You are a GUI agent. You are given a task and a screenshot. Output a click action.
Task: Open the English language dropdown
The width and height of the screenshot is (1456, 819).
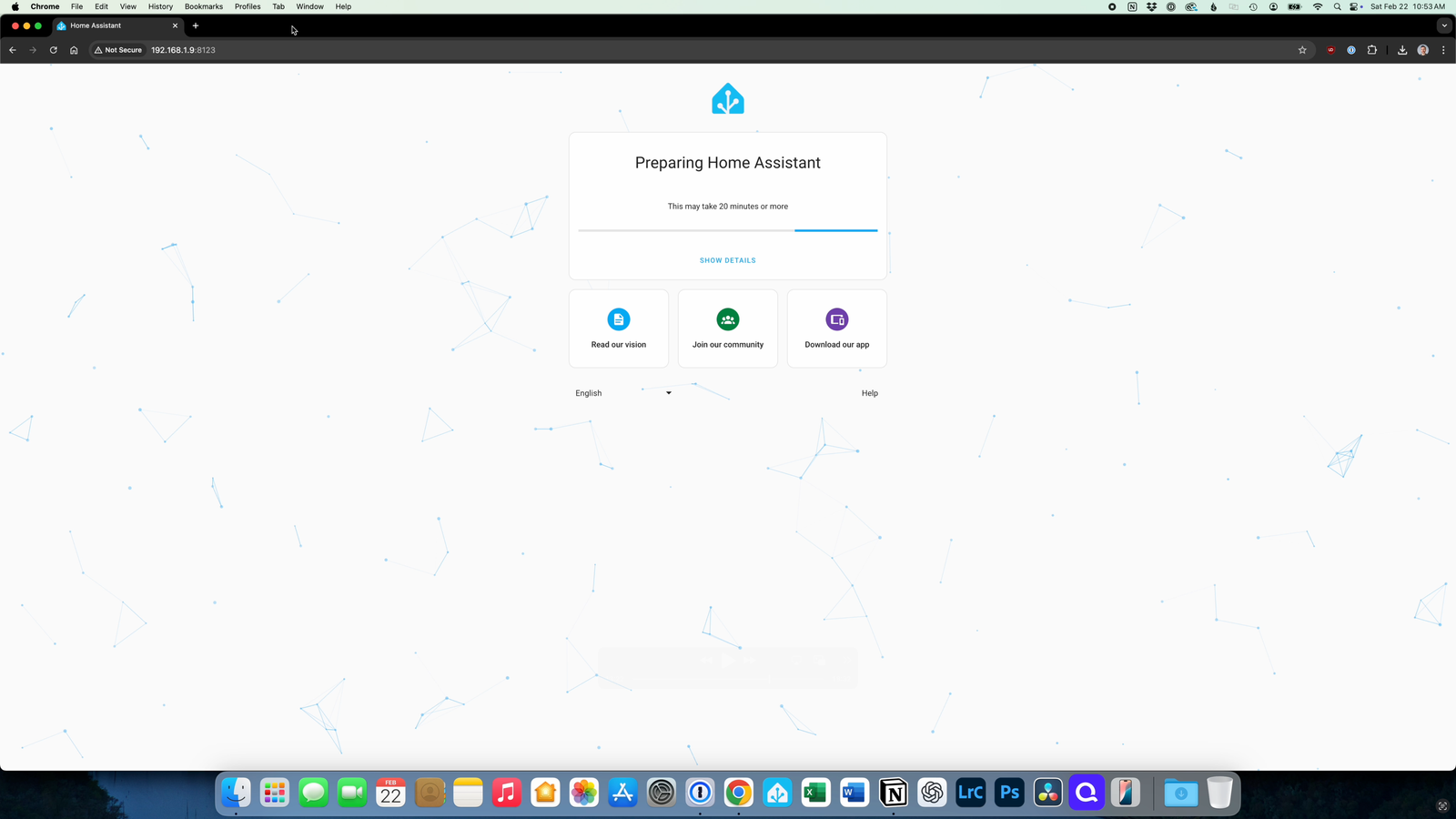point(624,392)
